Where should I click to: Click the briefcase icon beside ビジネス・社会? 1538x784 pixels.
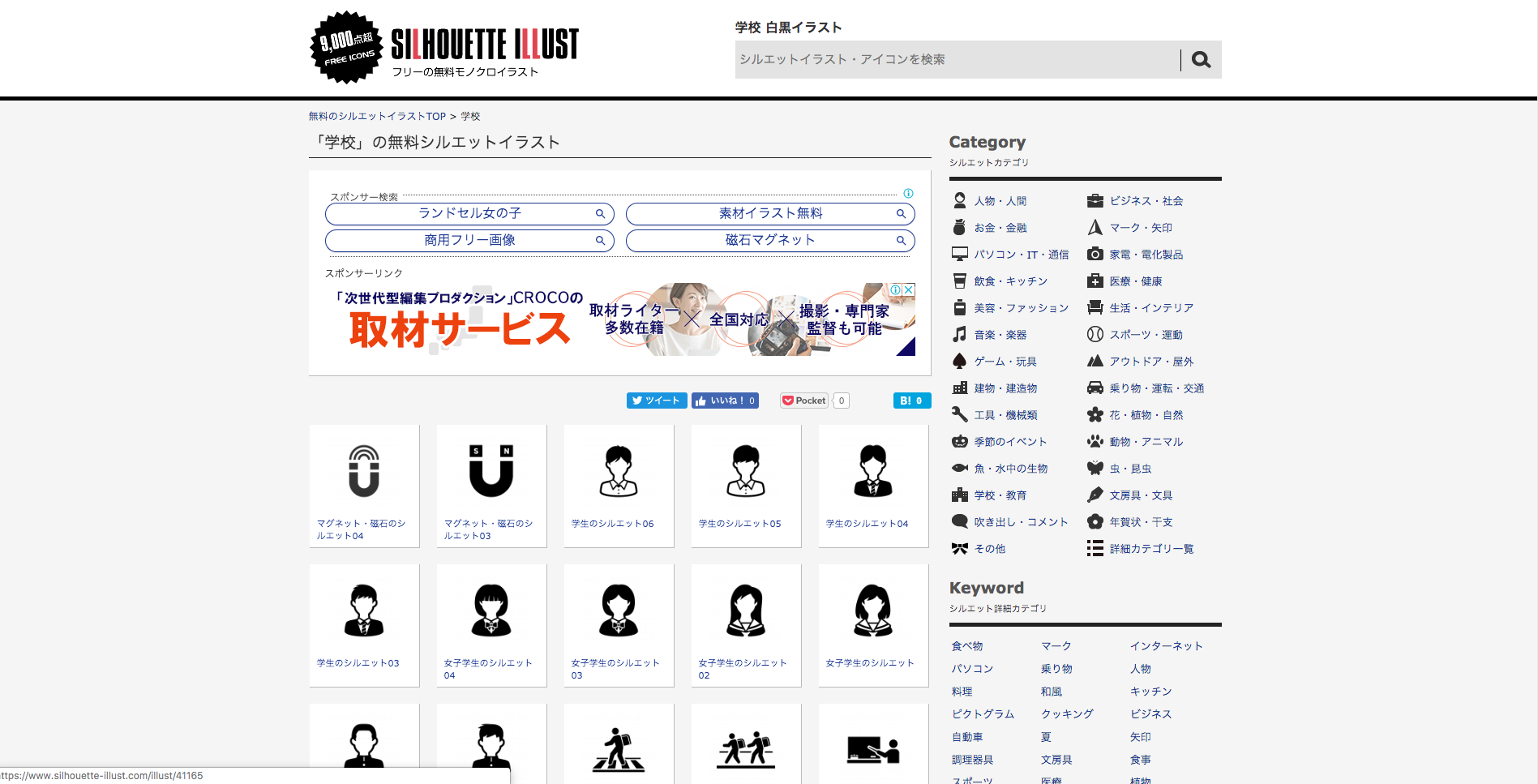pyautogui.click(x=1095, y=200)
